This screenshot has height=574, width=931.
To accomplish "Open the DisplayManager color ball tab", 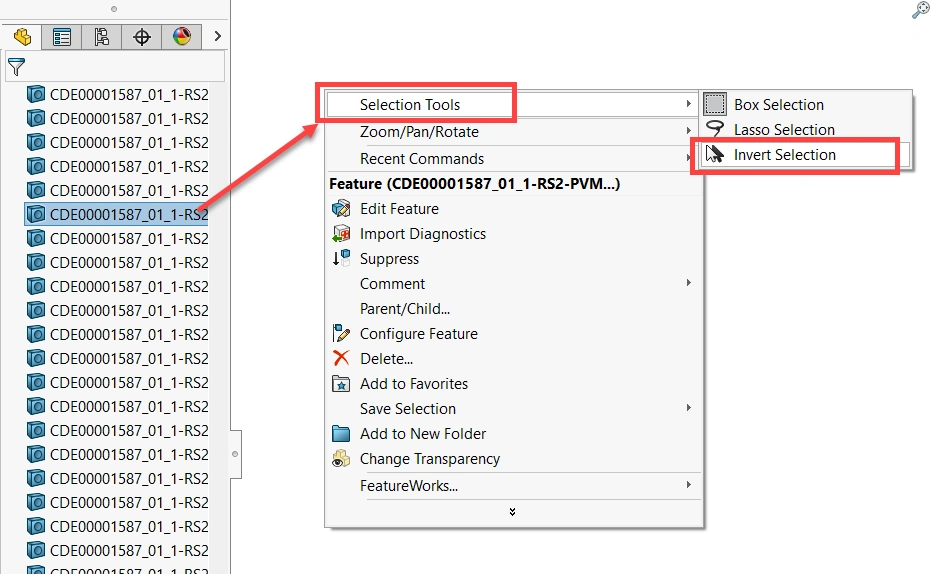I will tap(182, 37).
